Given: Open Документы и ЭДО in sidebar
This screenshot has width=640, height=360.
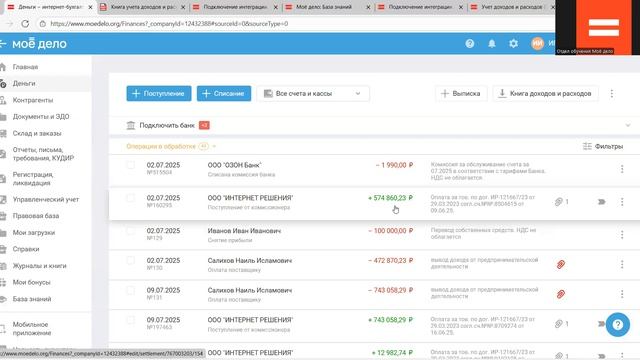Looking at the screenshot, I should (x=41, y=117).
